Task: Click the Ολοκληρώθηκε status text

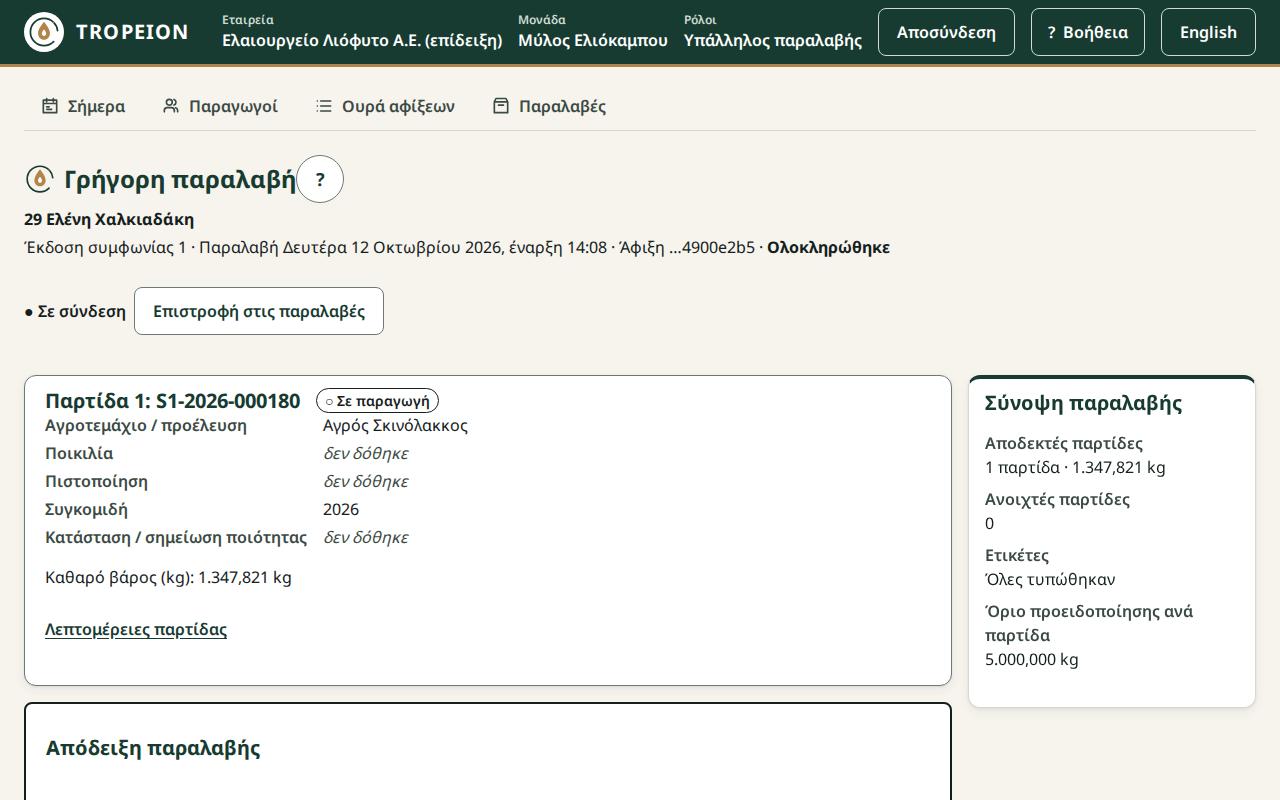Action: (828, 247)
